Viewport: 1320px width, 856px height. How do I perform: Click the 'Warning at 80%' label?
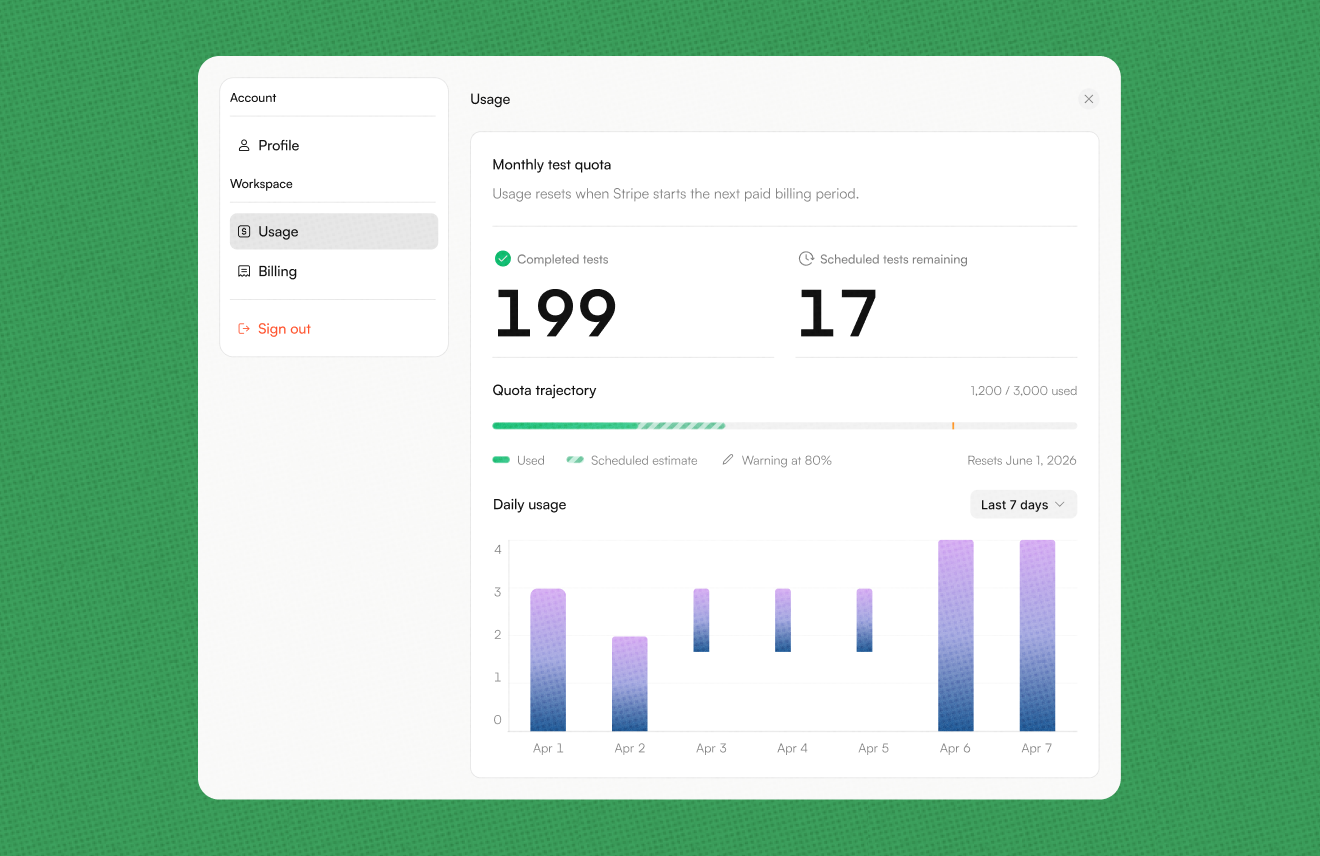(x=787, y=460)
